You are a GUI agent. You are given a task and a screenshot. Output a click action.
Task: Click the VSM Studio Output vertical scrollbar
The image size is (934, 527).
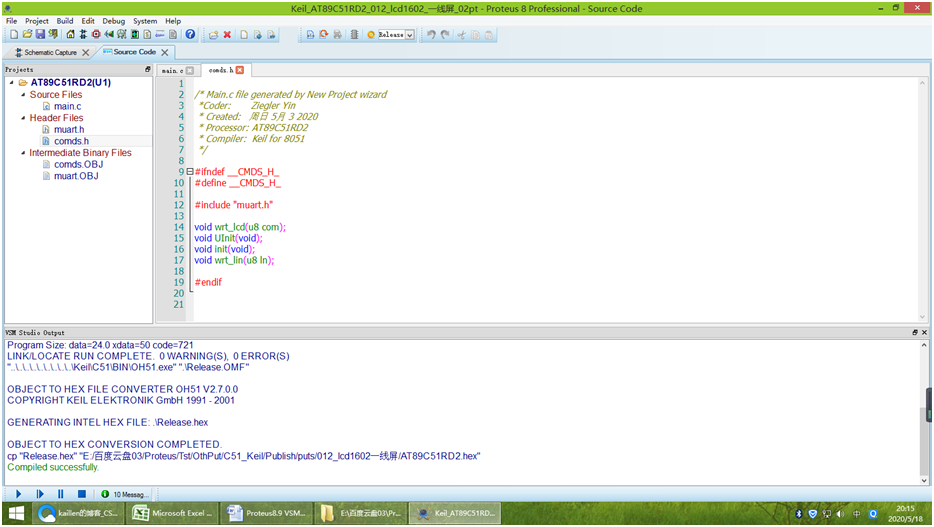[924, 412]
